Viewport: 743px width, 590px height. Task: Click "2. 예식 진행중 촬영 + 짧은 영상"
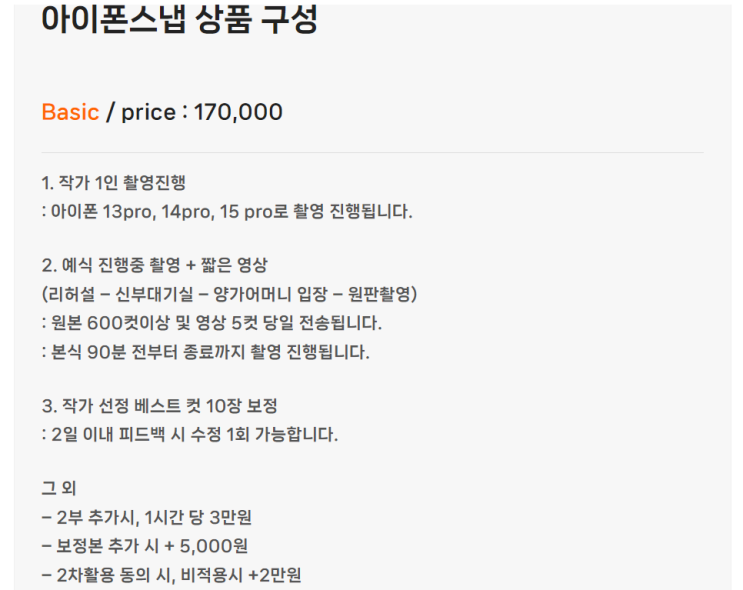click(x=154, y=266)
